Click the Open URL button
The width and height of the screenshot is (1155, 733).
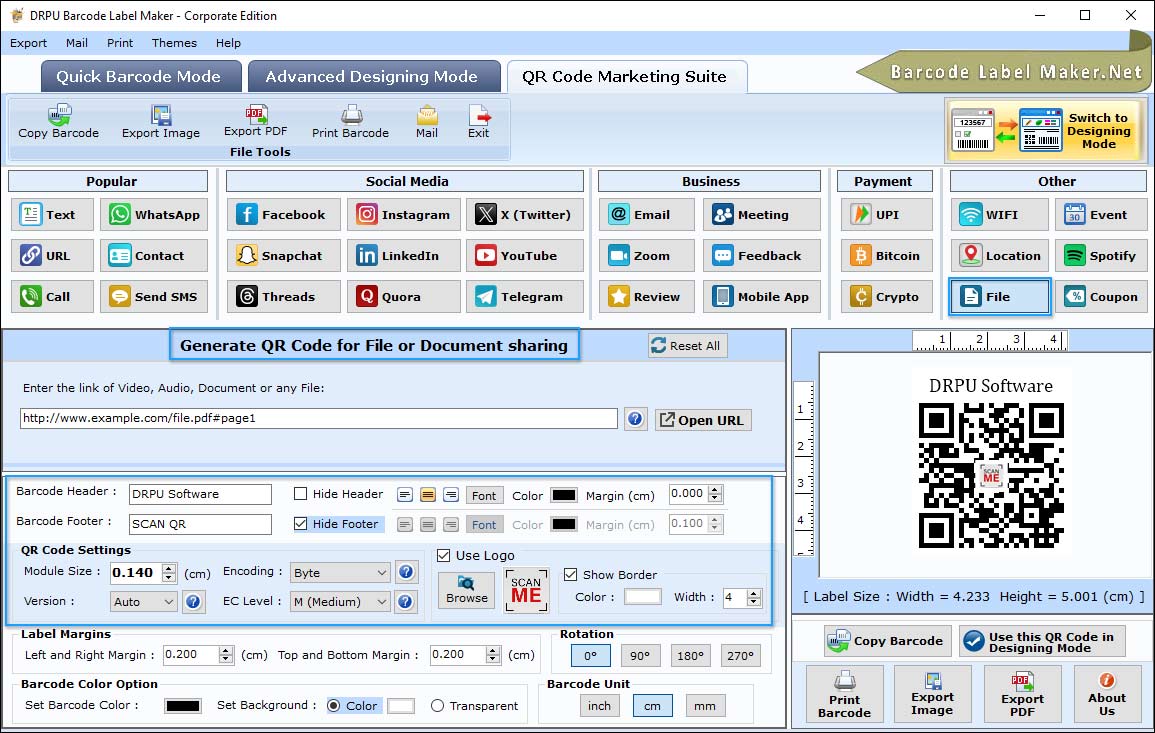click(x=703, y=420)
